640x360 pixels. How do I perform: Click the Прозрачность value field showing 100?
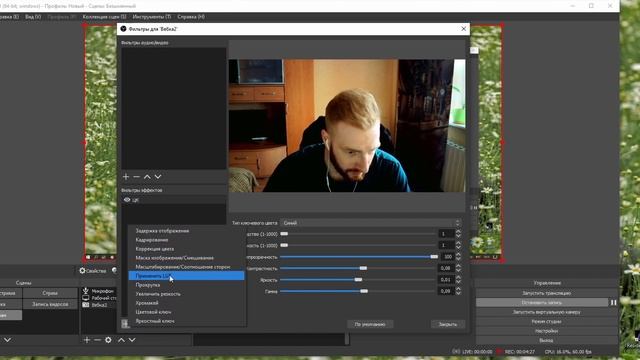[x=447, y=257]
